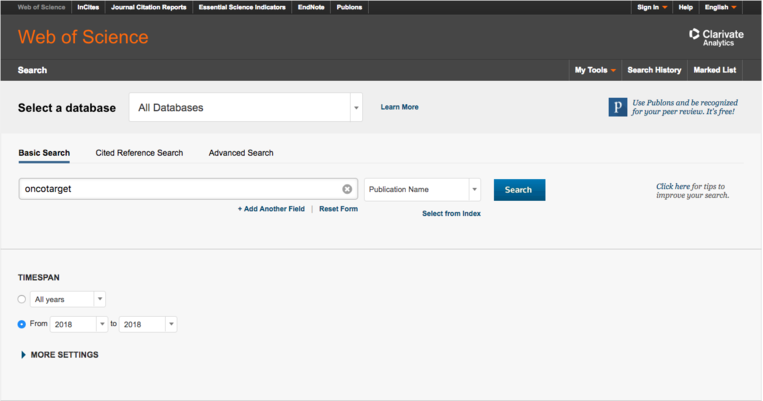The height and width of the screenshot is (401, 763).
Task: Open the English language menu
Action: tap(721, 7)
